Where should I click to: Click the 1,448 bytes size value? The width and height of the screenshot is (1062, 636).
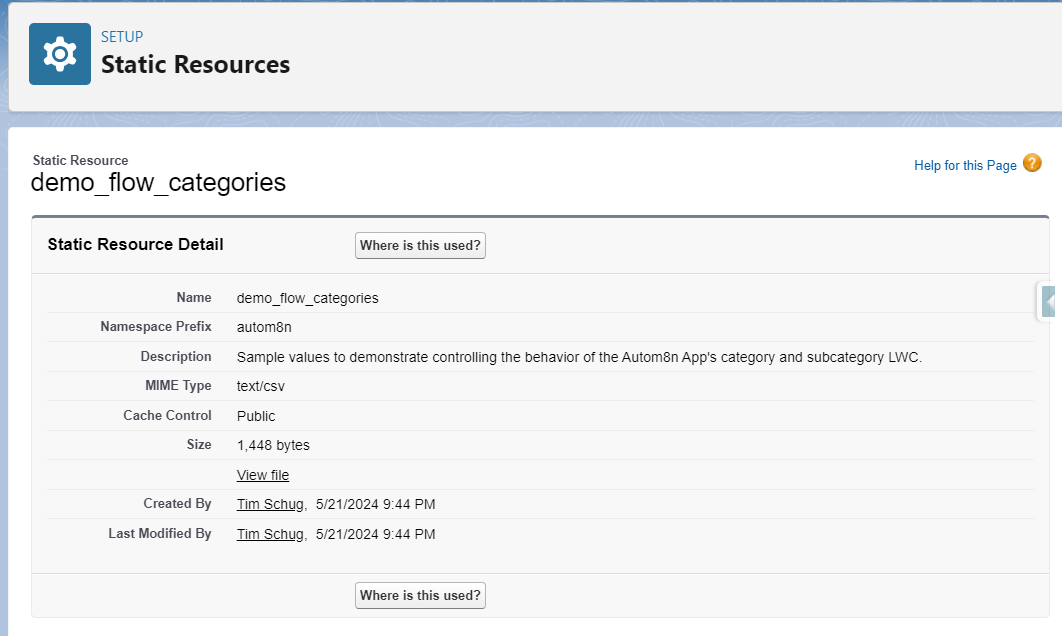273,445
